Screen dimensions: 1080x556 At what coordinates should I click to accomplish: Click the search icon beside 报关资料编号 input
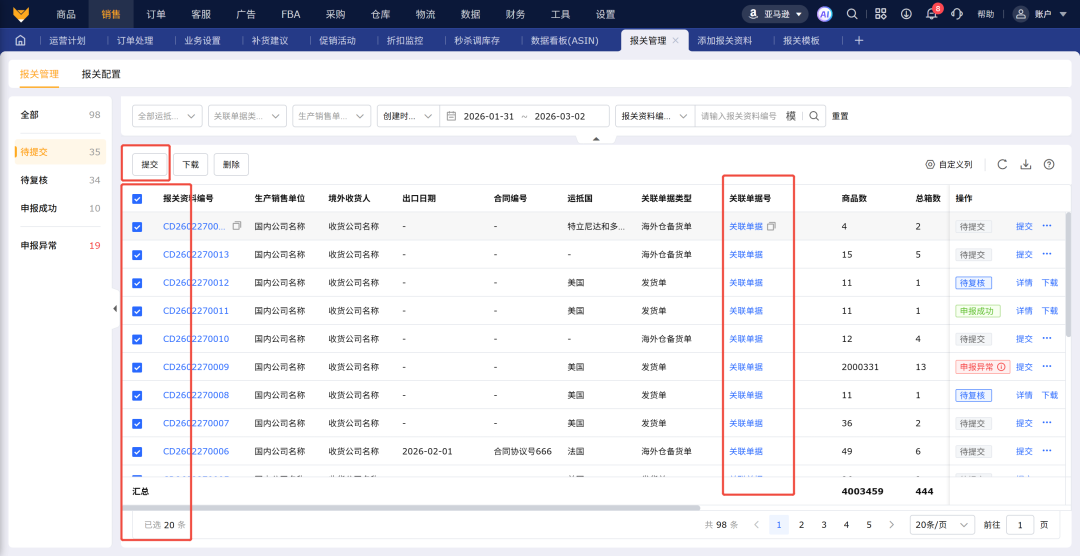point(814,116)
